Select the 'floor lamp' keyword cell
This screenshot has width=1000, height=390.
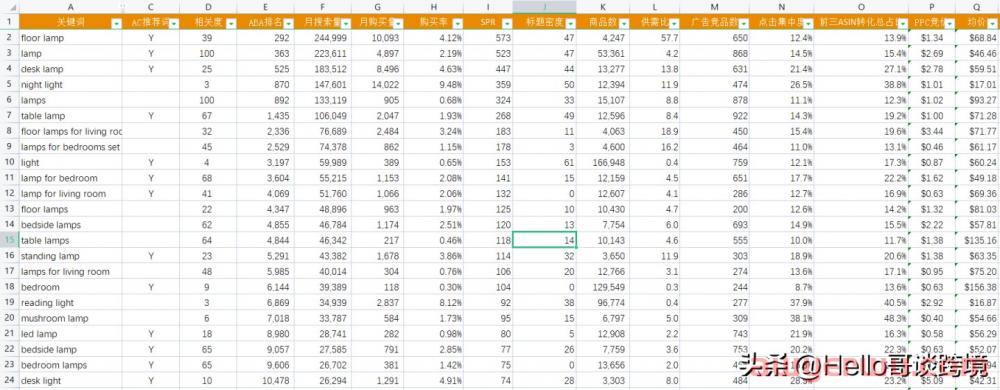click(x=70, y=38)
